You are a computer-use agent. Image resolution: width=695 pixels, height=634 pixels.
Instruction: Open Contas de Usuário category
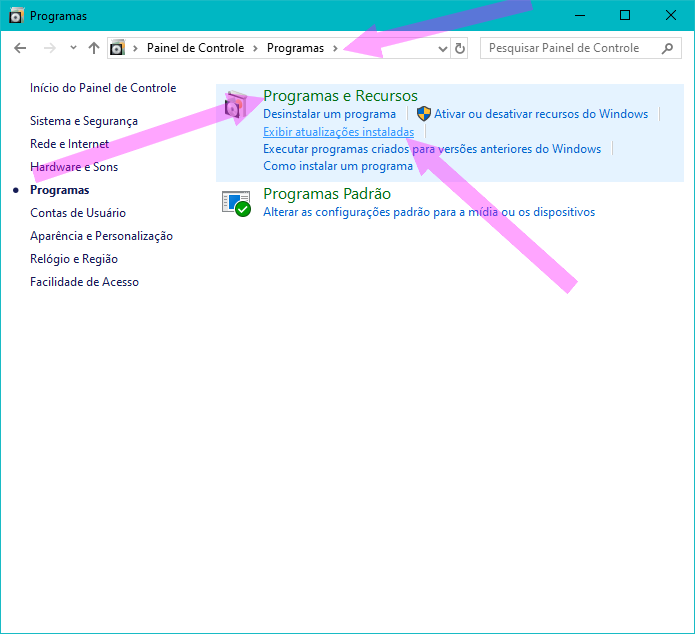[78, 213]
